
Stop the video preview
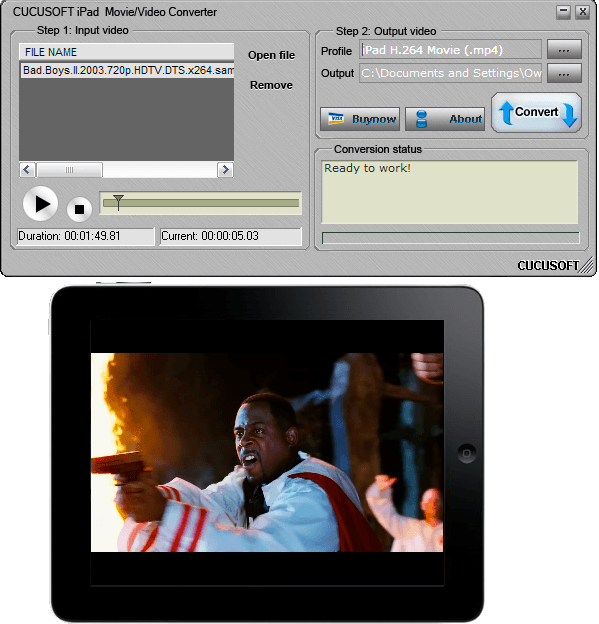79,209
